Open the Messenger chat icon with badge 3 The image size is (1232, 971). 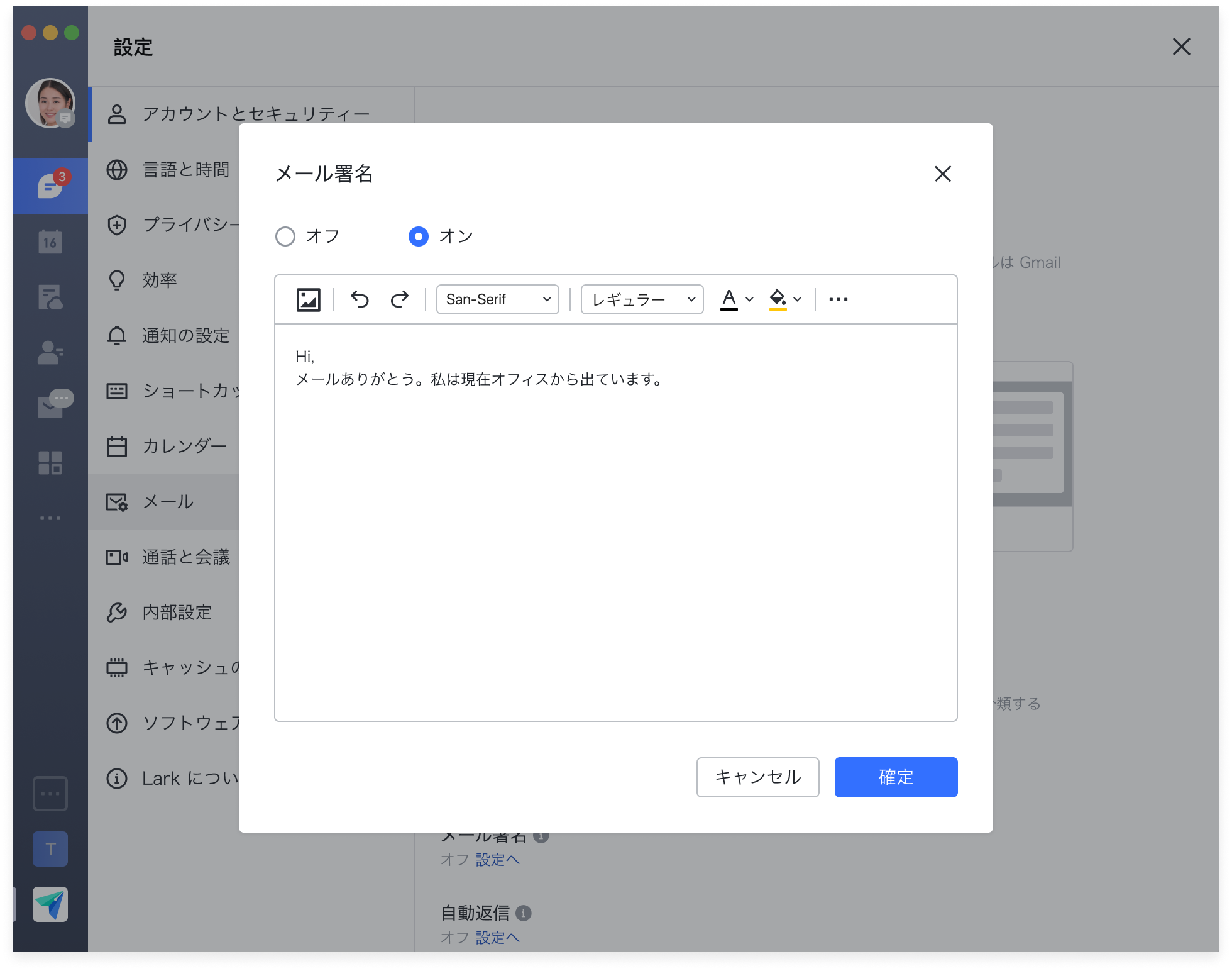click(x=50, y=186)
